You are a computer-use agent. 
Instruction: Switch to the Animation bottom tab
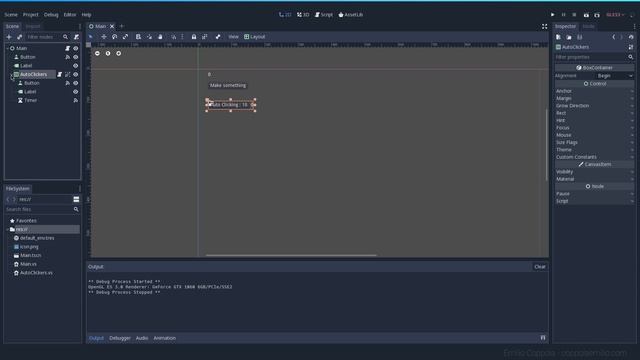pyautogui.click(x=164, y=338)
